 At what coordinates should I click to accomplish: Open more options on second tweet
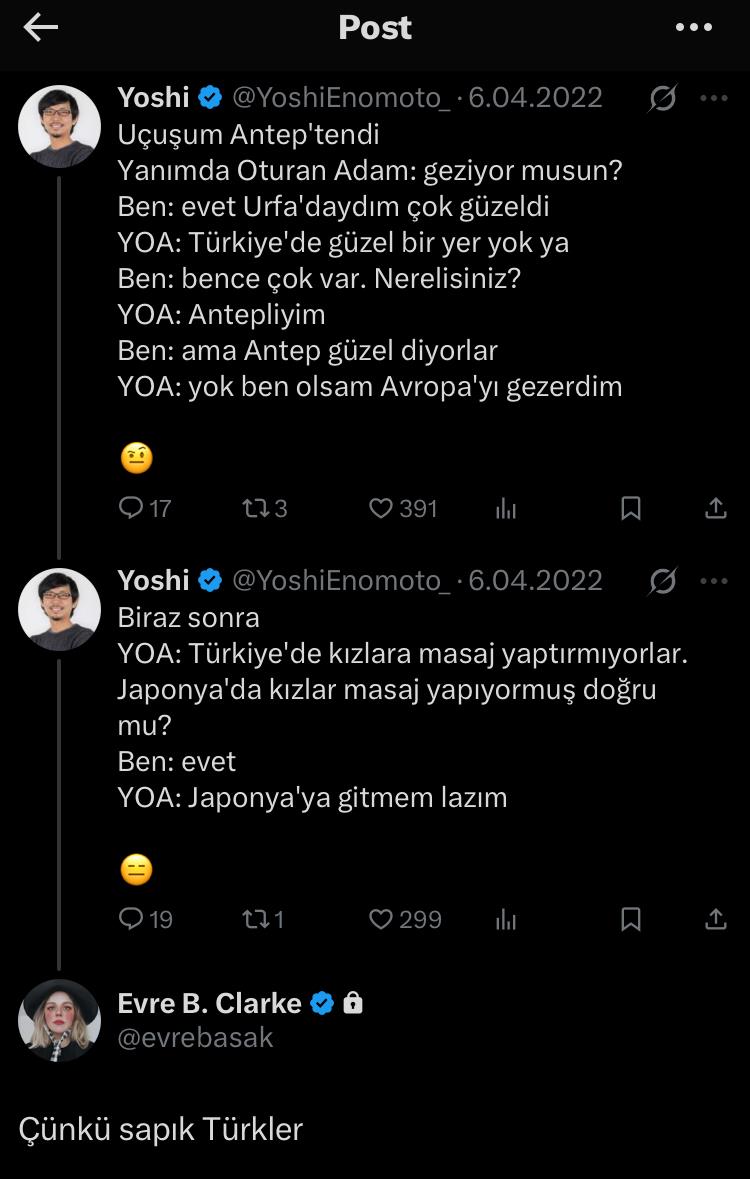(x=714, y=580)
